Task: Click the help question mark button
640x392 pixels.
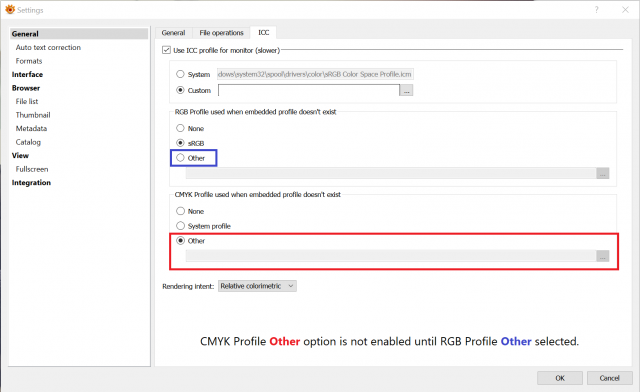Action: click(597, 10)
